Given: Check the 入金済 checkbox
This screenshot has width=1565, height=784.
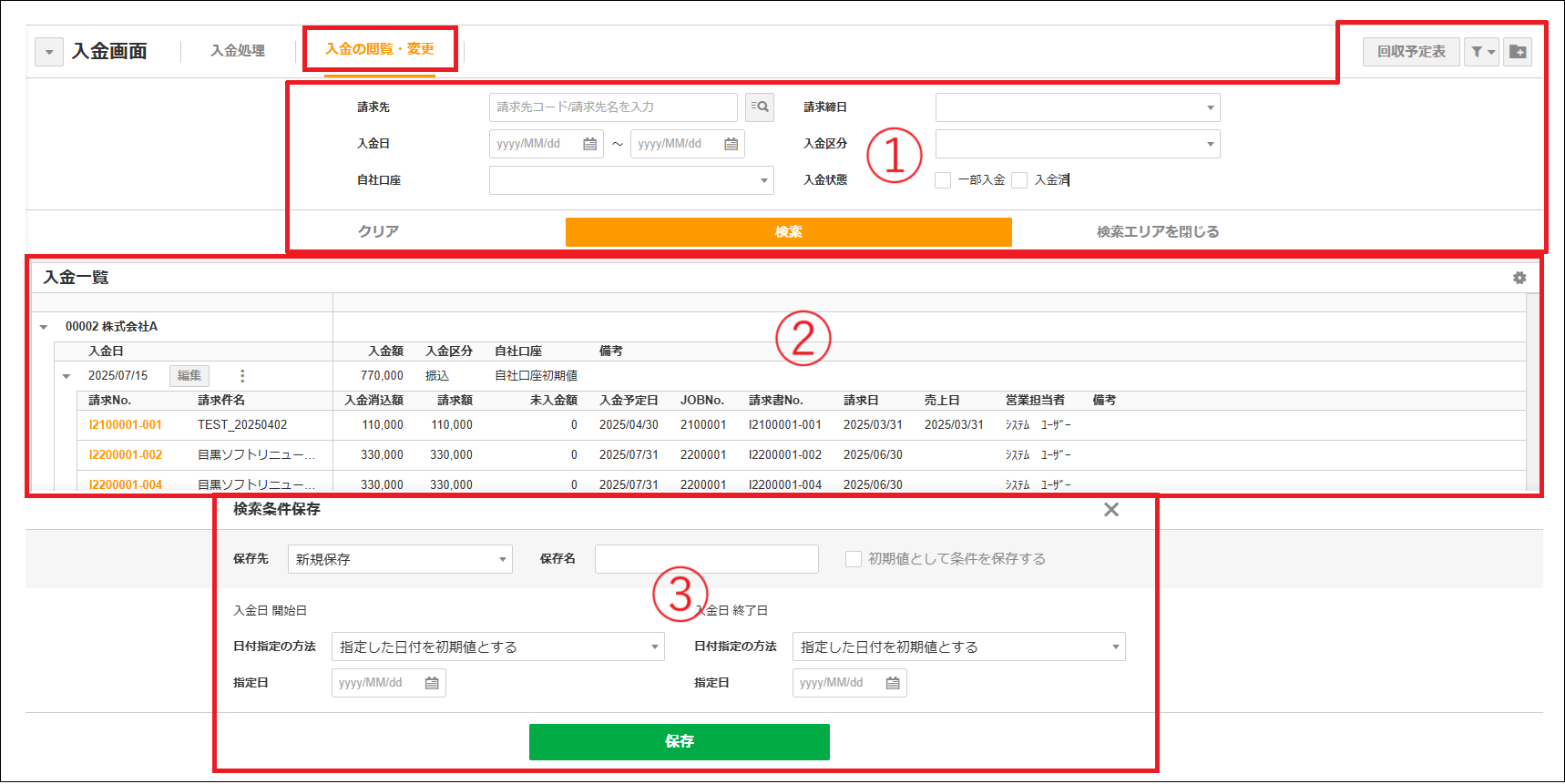Looking at the screenshot, I should tap(1019, 180).
